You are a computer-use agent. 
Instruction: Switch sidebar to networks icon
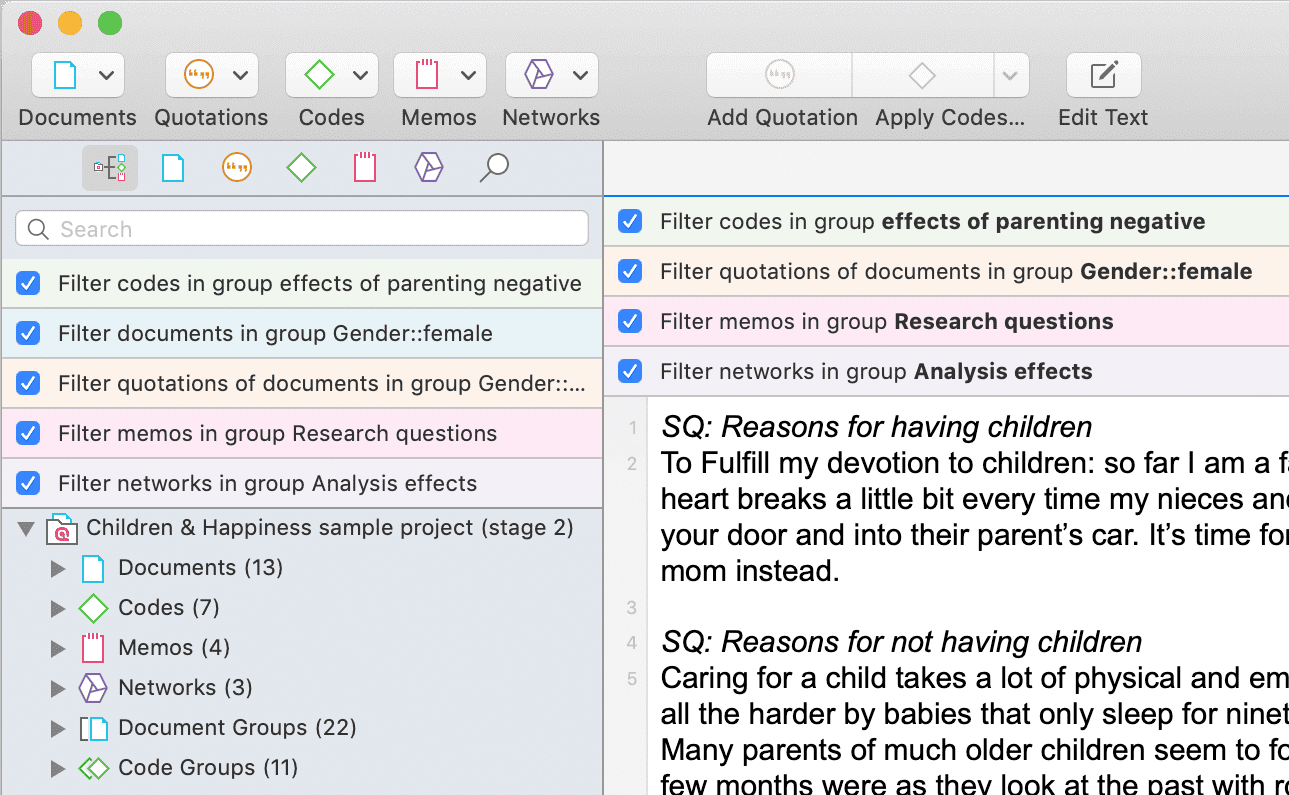tap(429, 168)
